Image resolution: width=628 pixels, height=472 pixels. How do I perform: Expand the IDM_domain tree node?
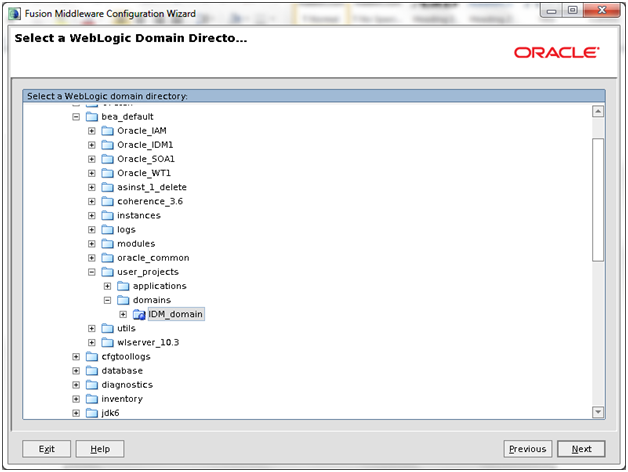[x=123, y=315]
